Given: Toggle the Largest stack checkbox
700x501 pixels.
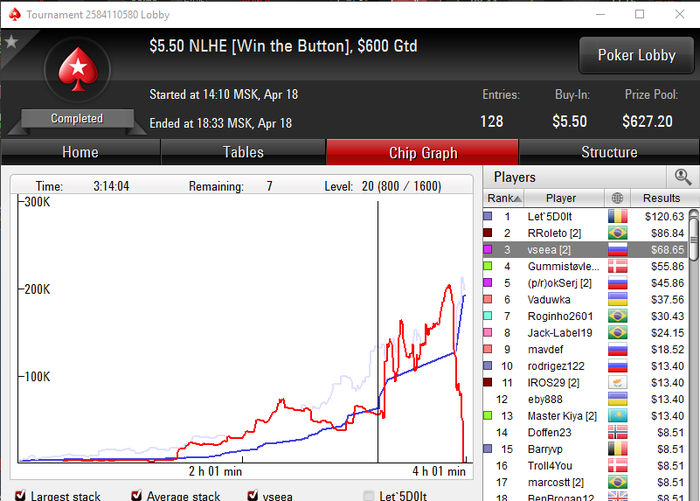Looking at the screenshot, I should (20, 495).
